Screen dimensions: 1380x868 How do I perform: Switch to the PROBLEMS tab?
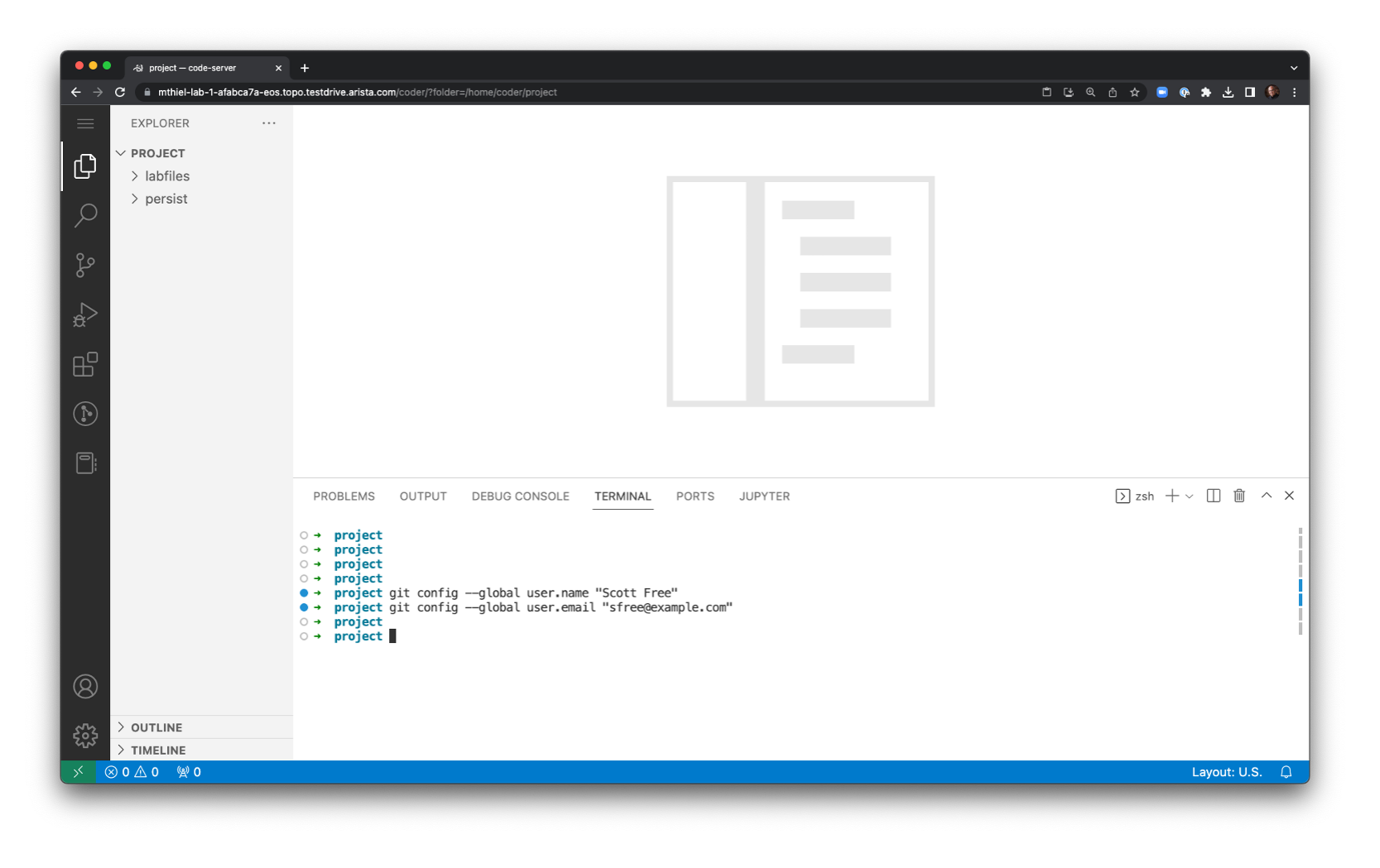click(344, 496)
